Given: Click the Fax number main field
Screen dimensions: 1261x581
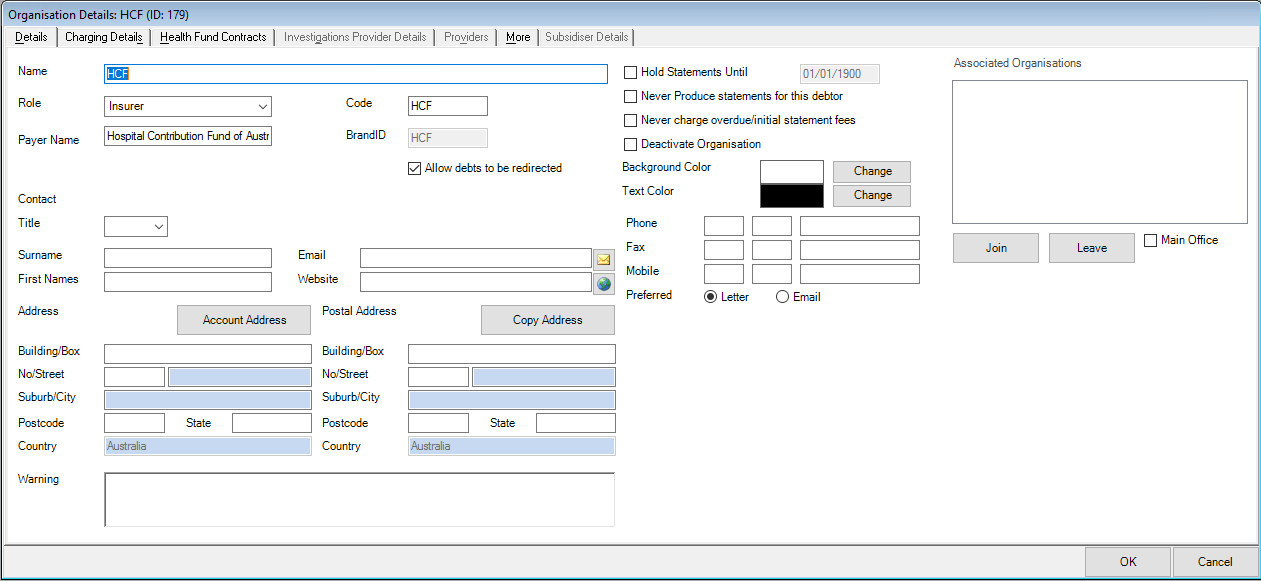Looking at the screenshot, I should coord(860,250).
